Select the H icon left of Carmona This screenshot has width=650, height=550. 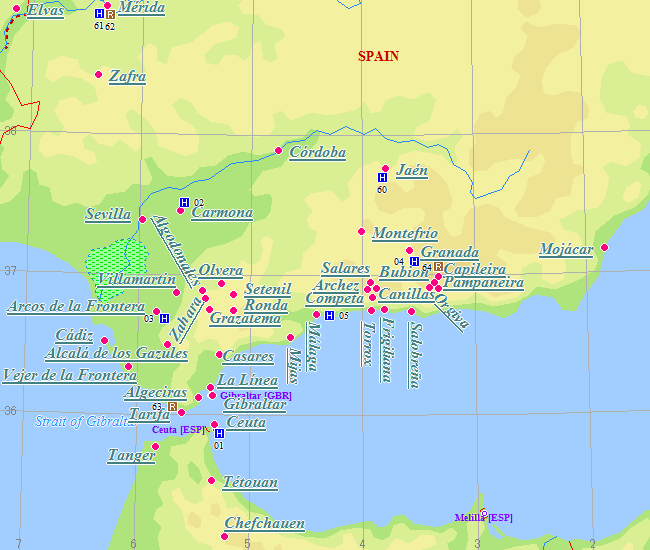click(x=184, y=202)
